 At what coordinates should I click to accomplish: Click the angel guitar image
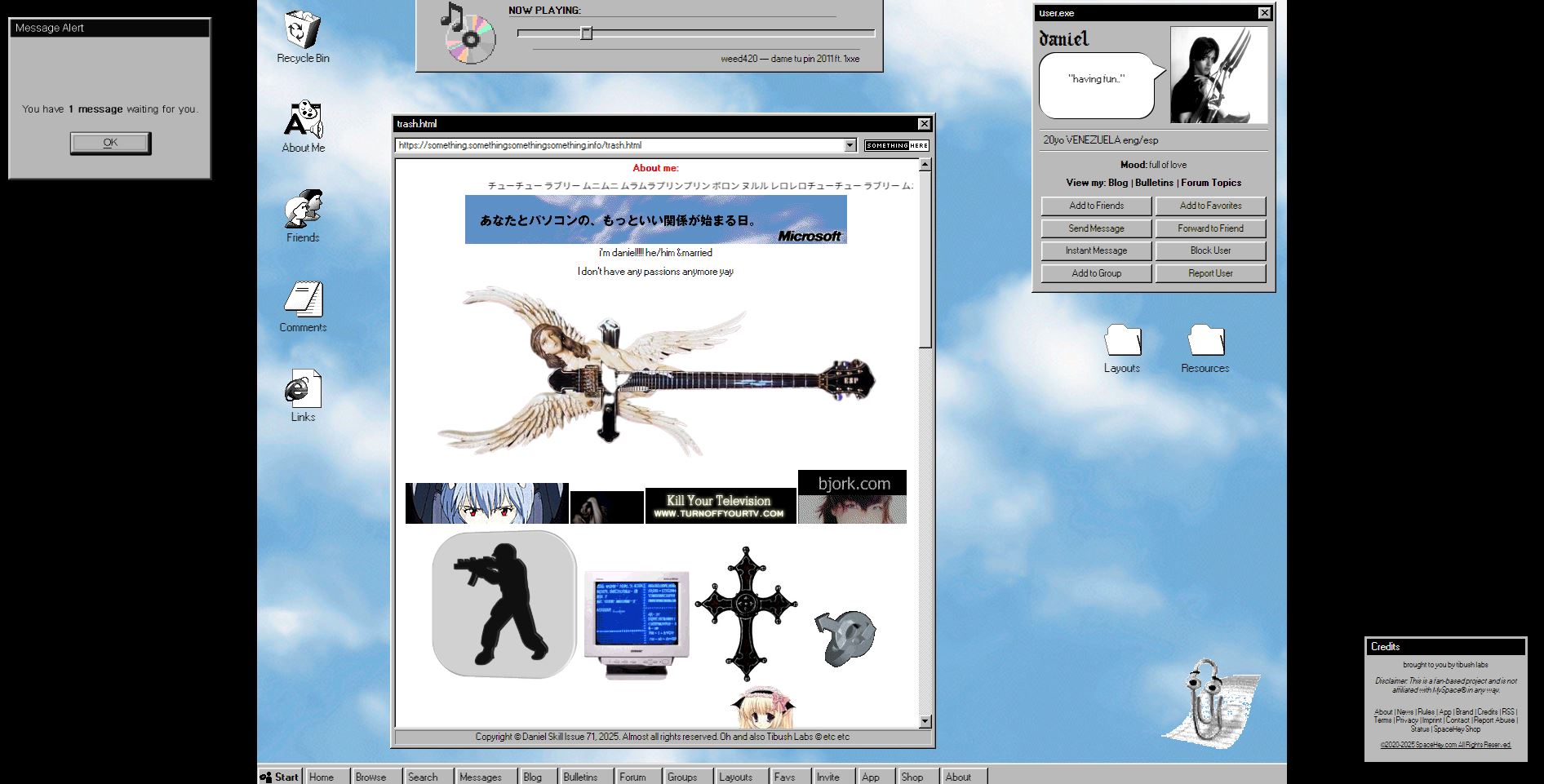point(655,371)
